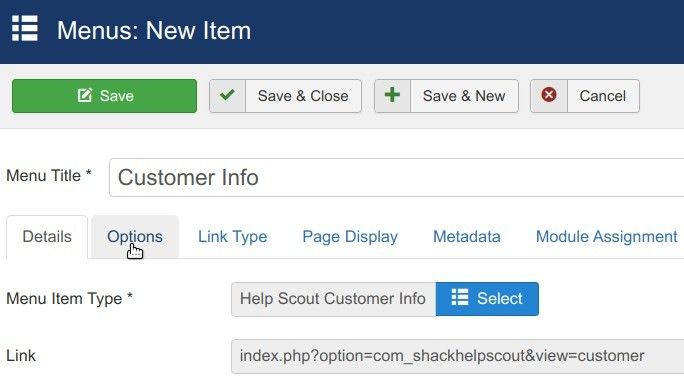Click the green plus Save & New icon
This screenshot has height=386, width=684.
(x=392, y=95)
